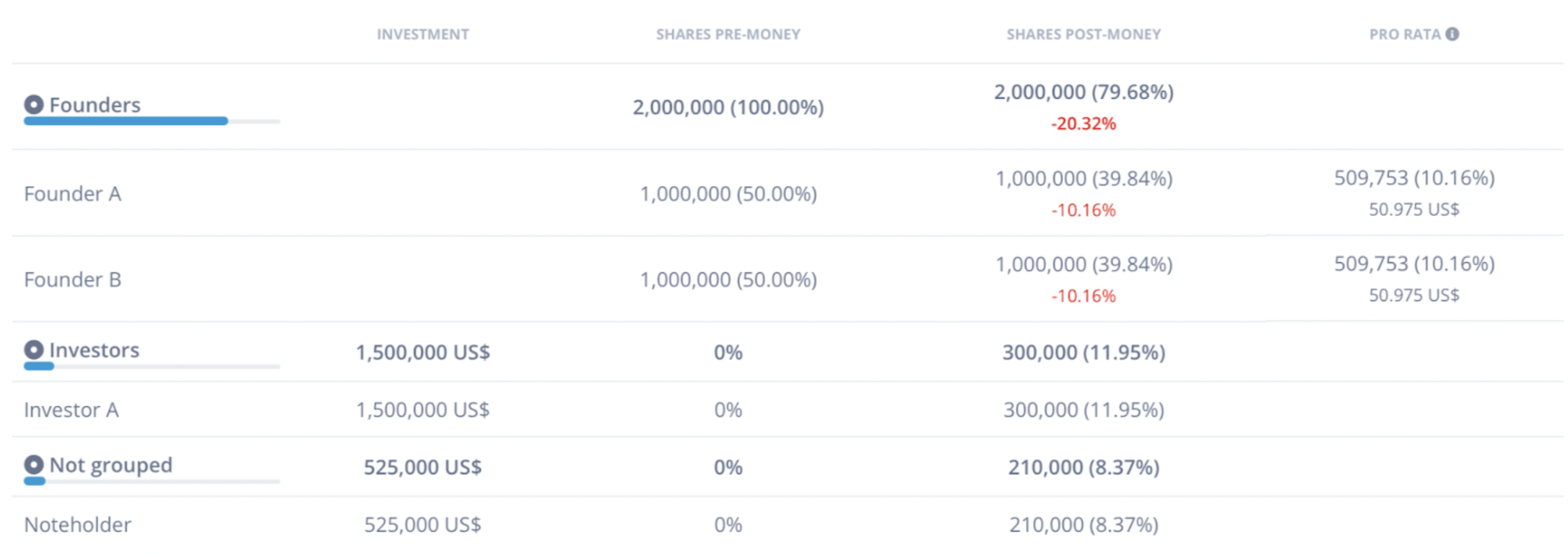1568x556 pixels.
Task: Select the Founder B row name
Action: pos(72,279)
